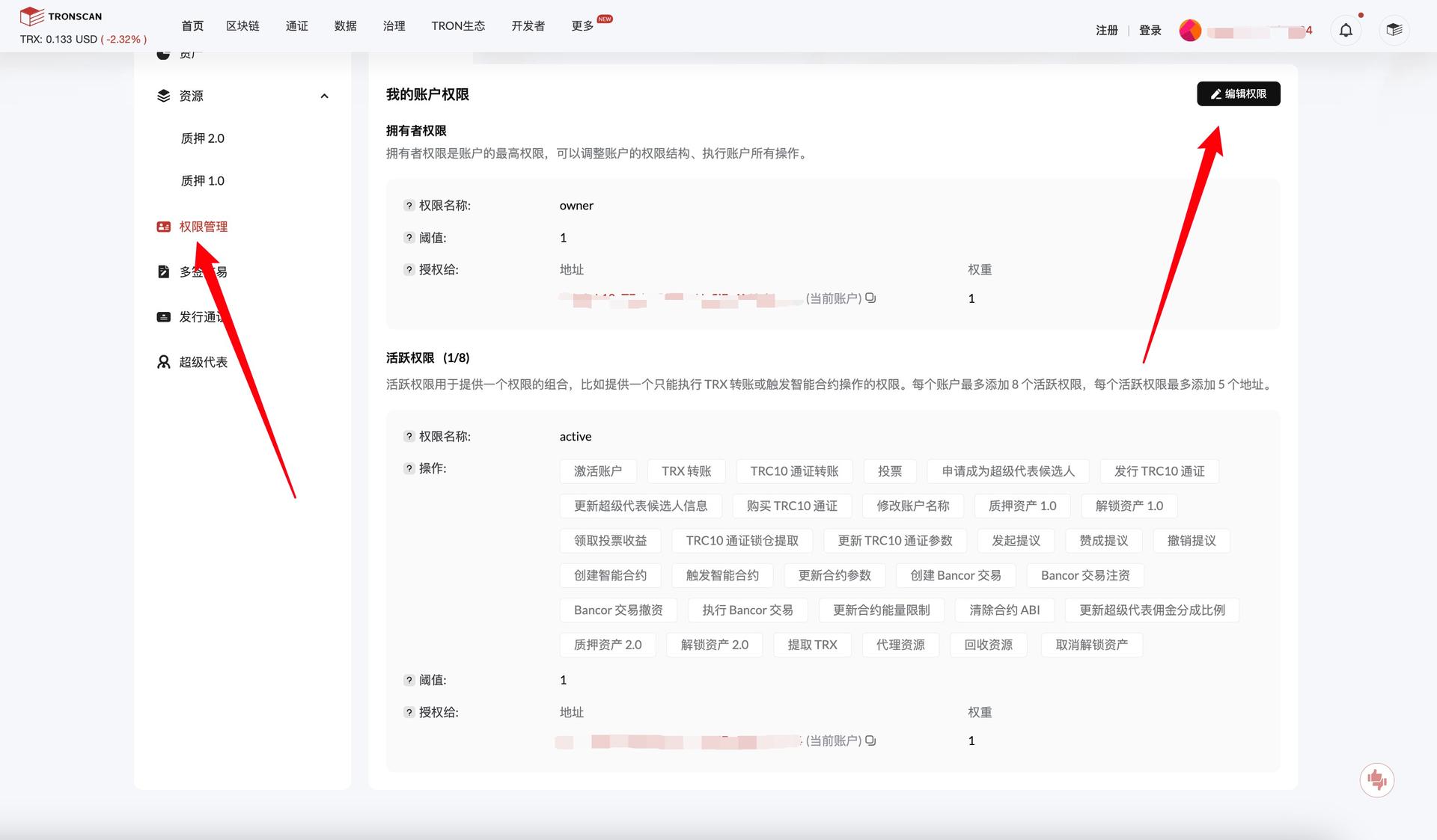Viewport: 1437px width, 840px height.
Task: Click the 编辑权限 button
Action: click(x=1239, y=93)
